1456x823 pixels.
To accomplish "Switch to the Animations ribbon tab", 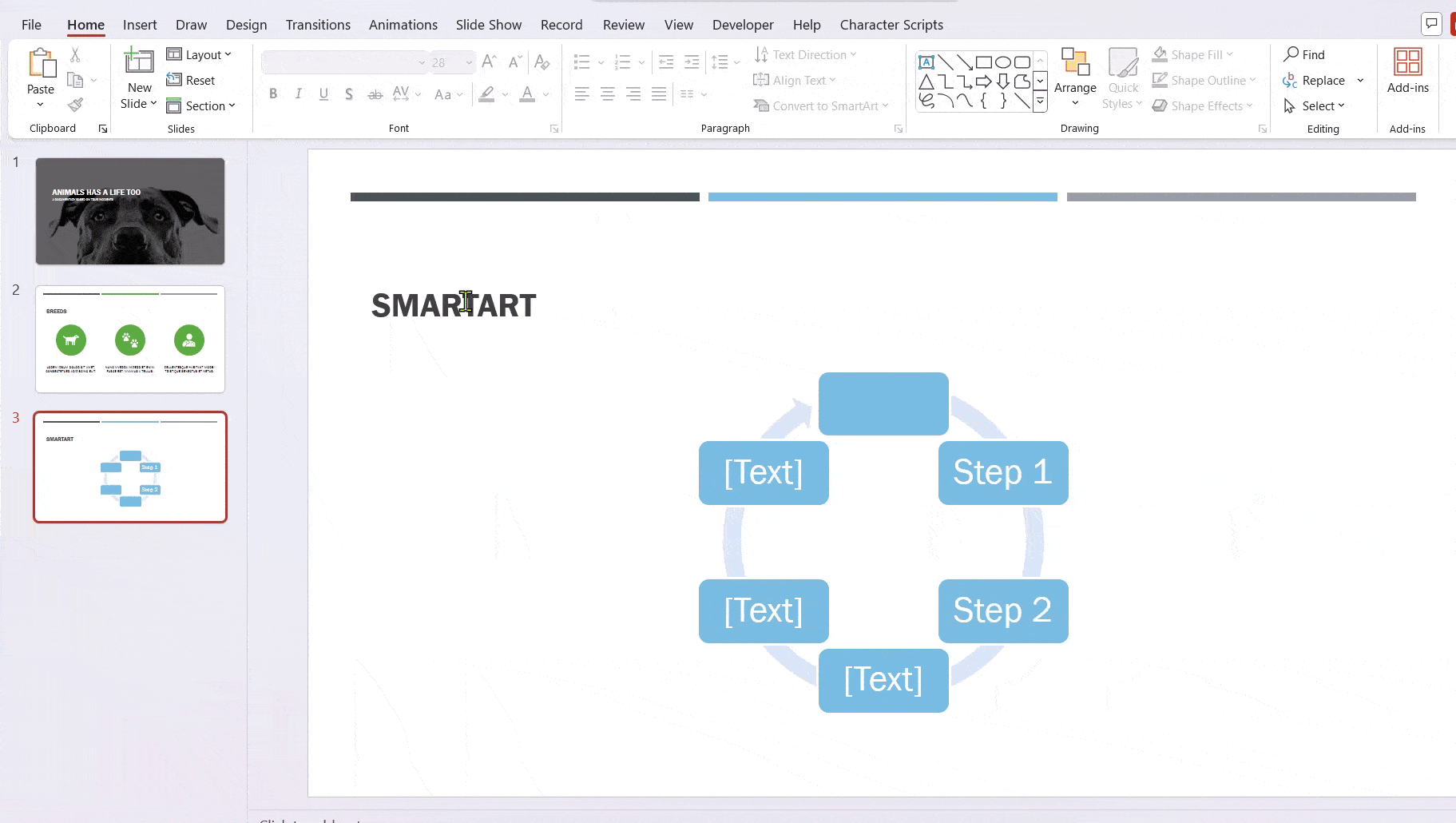I will (x=403, y=25).
